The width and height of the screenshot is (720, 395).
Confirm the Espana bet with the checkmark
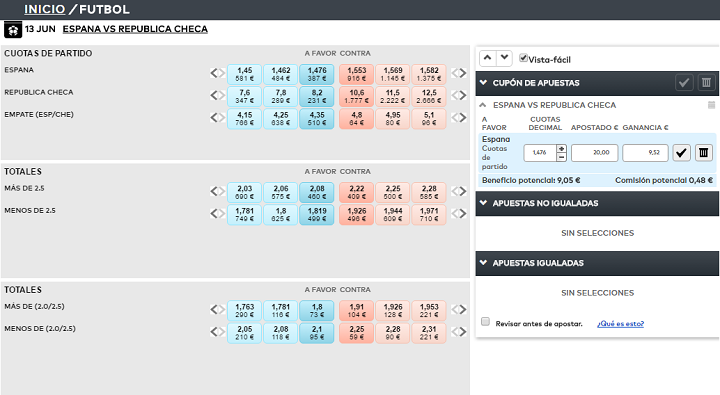click(681, 152)
